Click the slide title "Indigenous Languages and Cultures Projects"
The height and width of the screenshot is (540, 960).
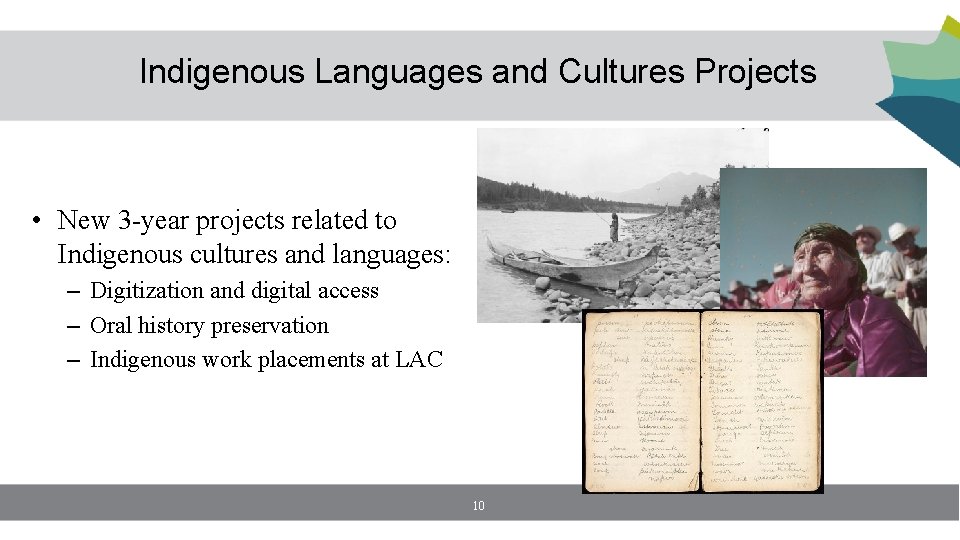(x=478, y=72)
